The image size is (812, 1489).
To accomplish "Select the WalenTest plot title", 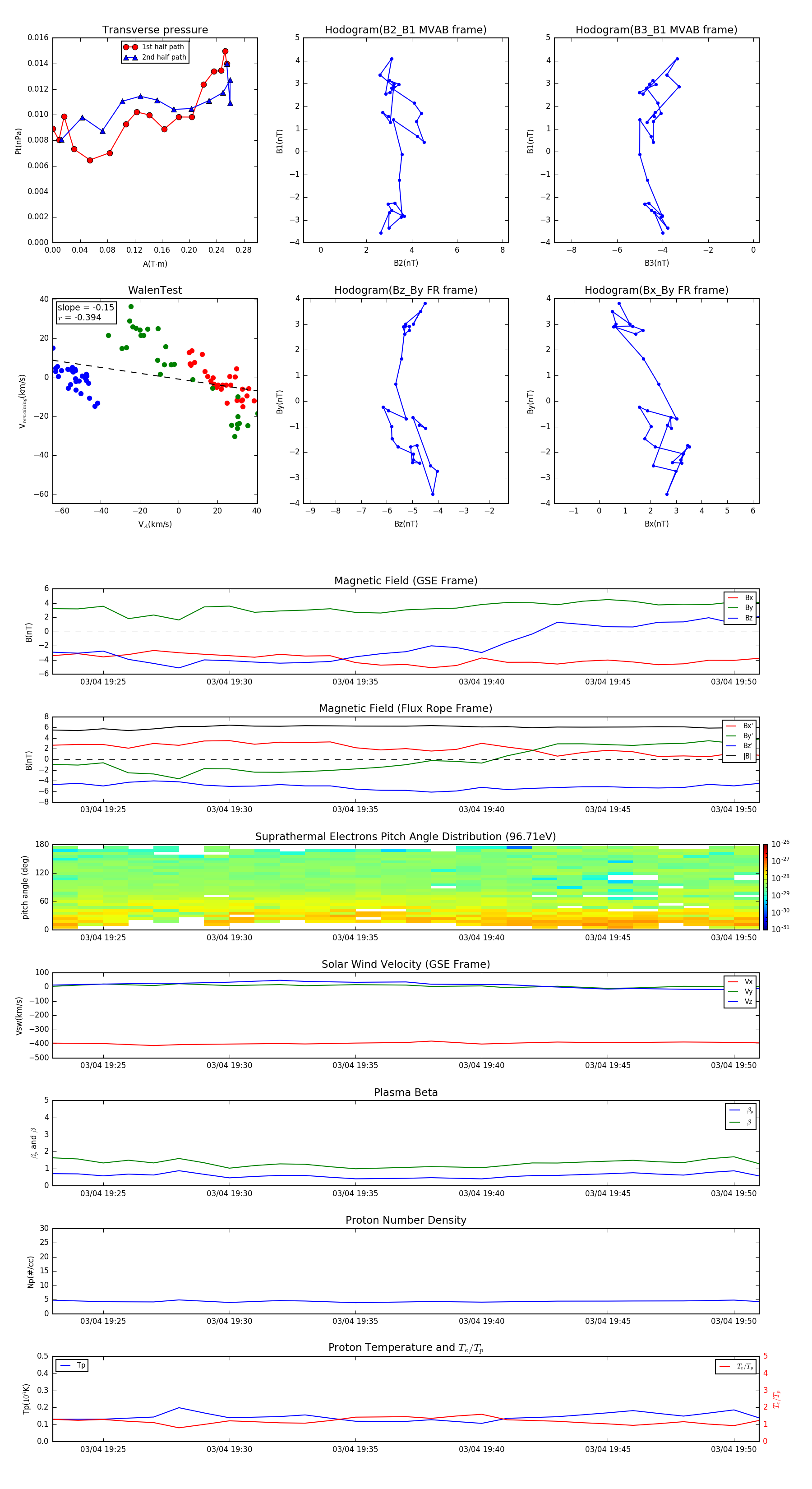I will tap(155, 290).
